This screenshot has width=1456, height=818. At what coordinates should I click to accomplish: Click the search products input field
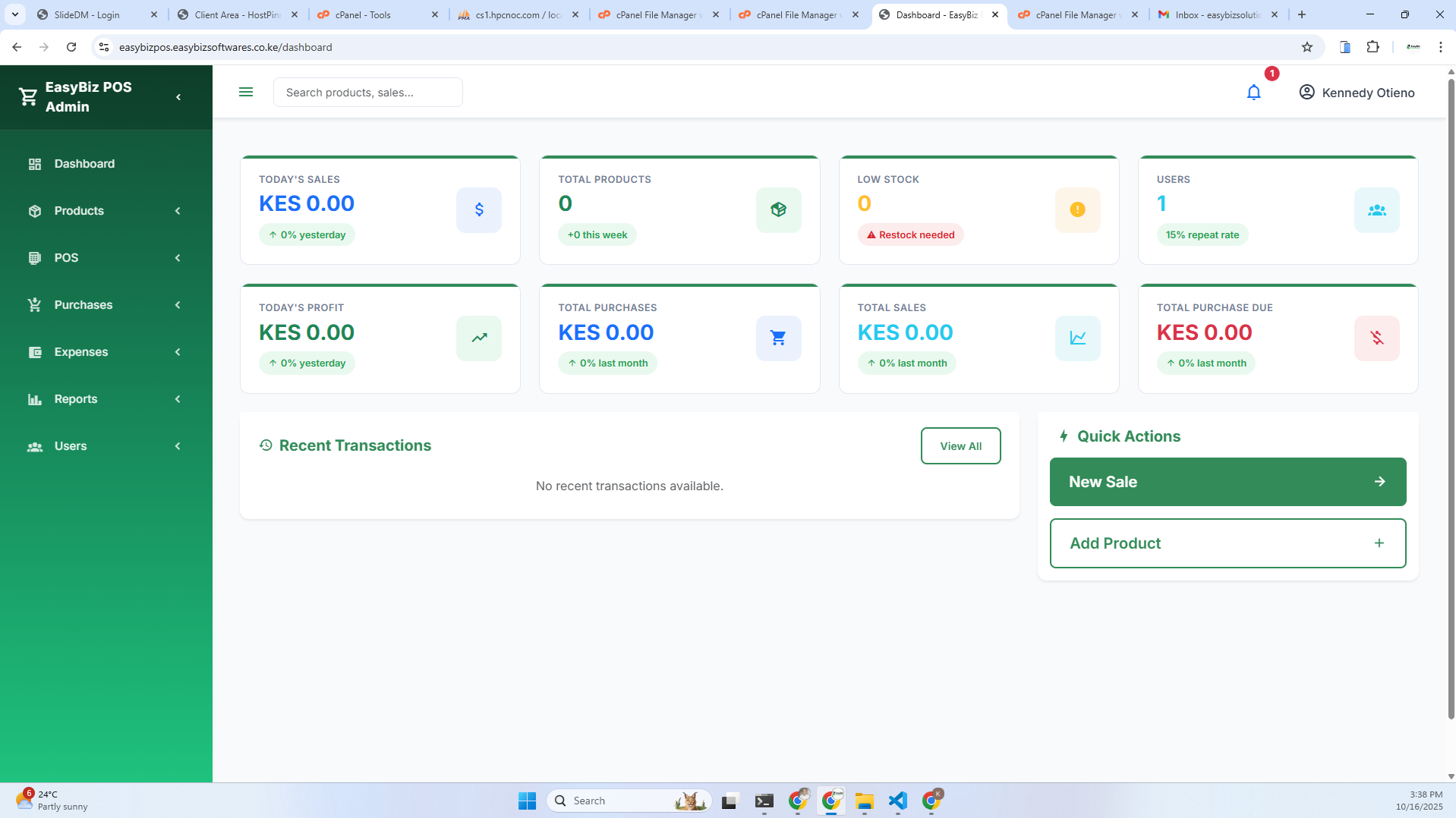click(367, 92)
